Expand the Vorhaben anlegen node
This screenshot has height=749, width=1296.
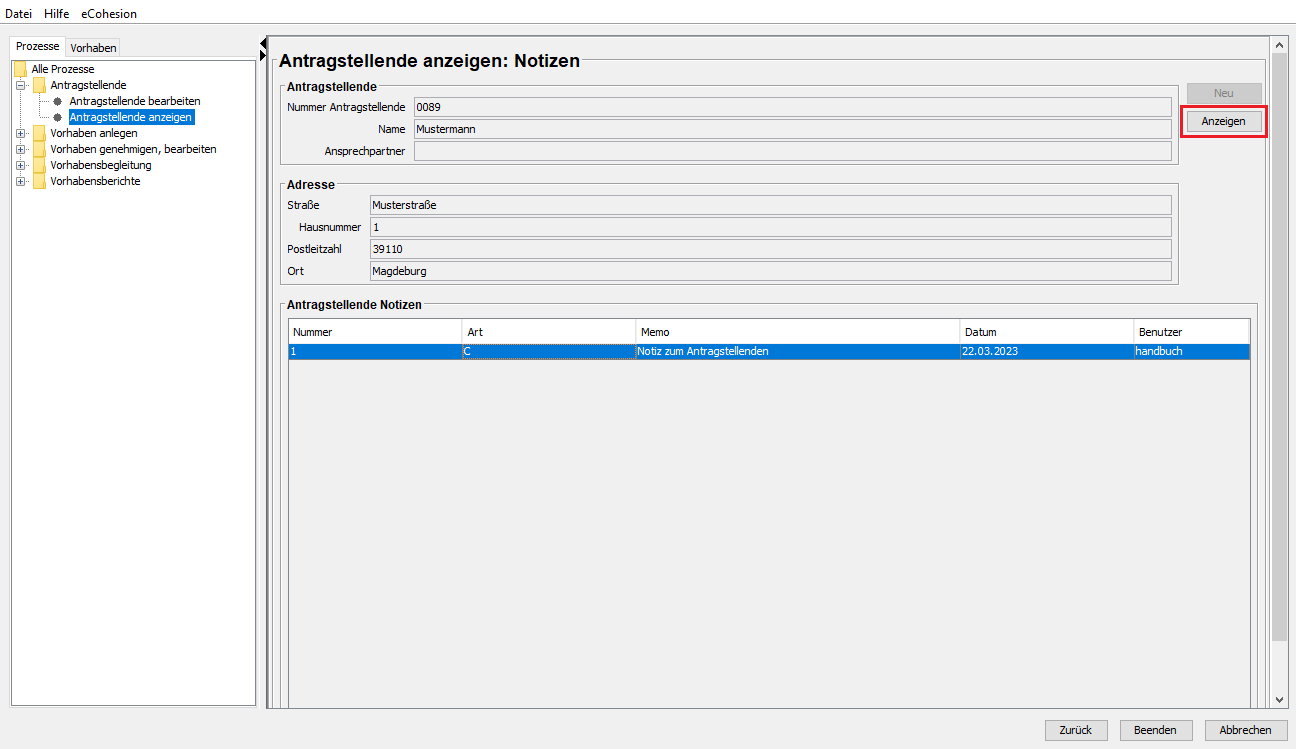click(20, 133)
